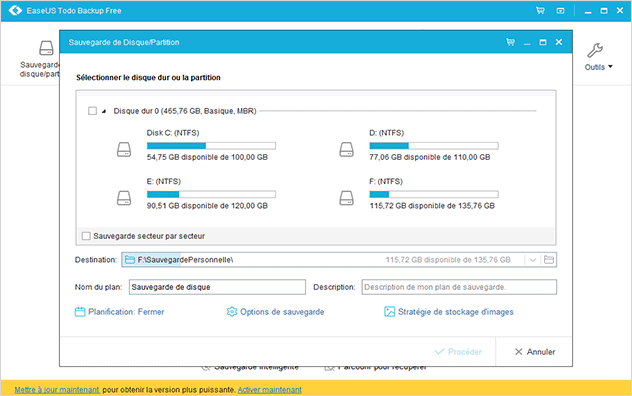Close the Sauvegarde de Disque/Partition dialog

559,42
